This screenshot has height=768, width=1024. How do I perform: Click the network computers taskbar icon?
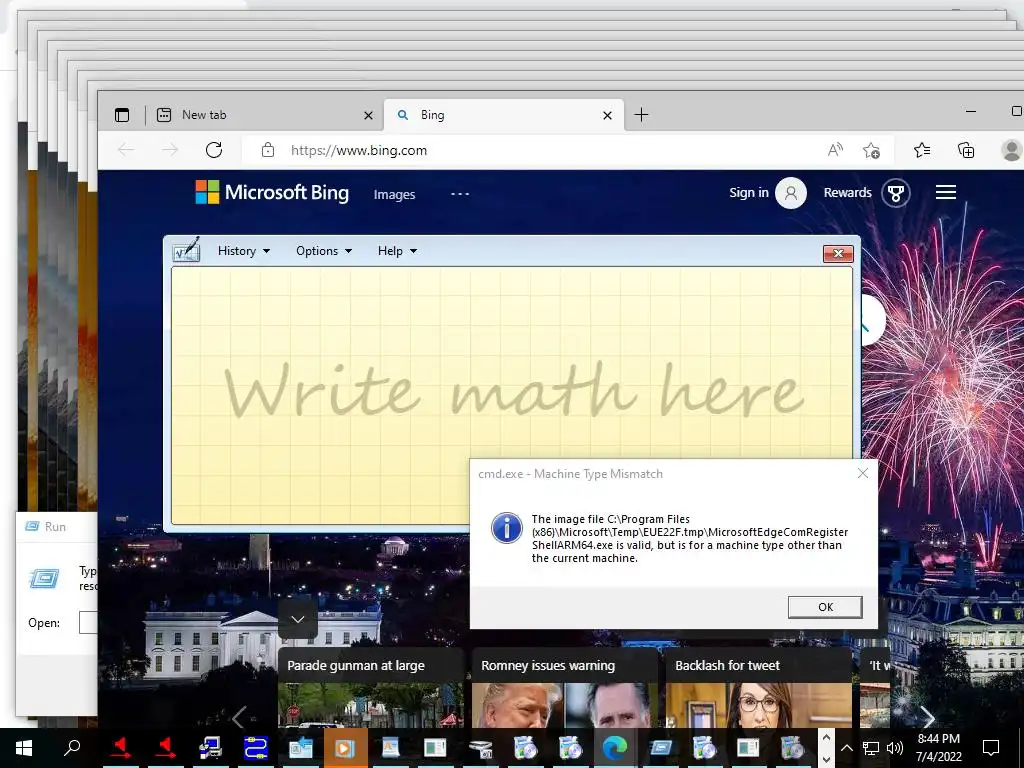tap(210, 748)
